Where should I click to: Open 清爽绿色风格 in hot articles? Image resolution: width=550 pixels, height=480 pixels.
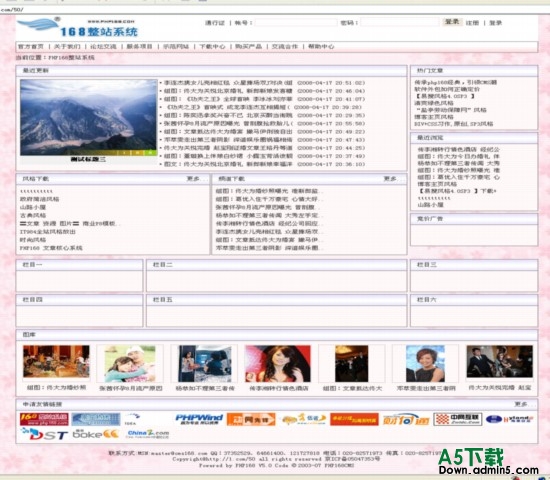click(434, 103)
